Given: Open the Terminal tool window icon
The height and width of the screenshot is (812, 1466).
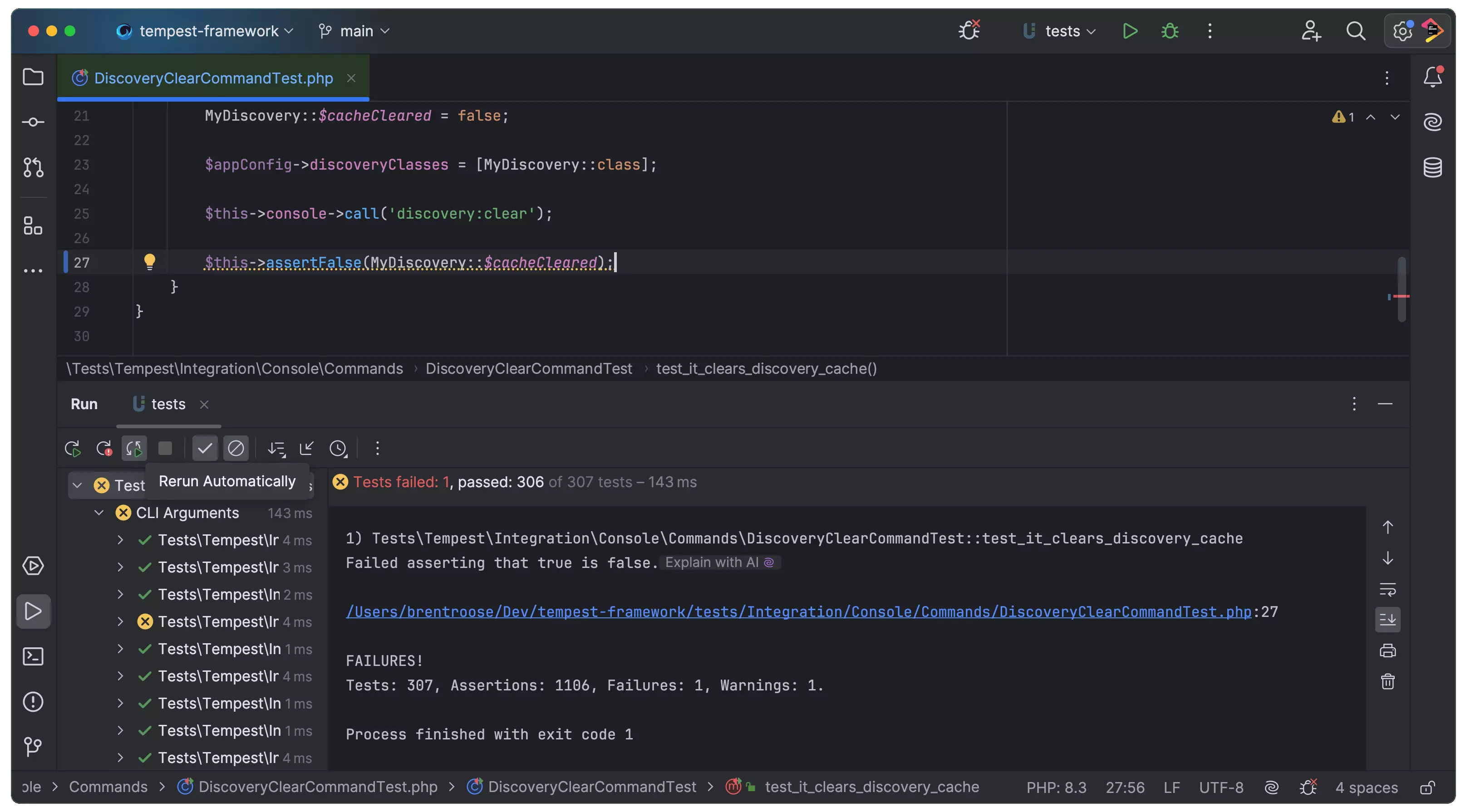Looking at the screenshot, I should 33,657.
